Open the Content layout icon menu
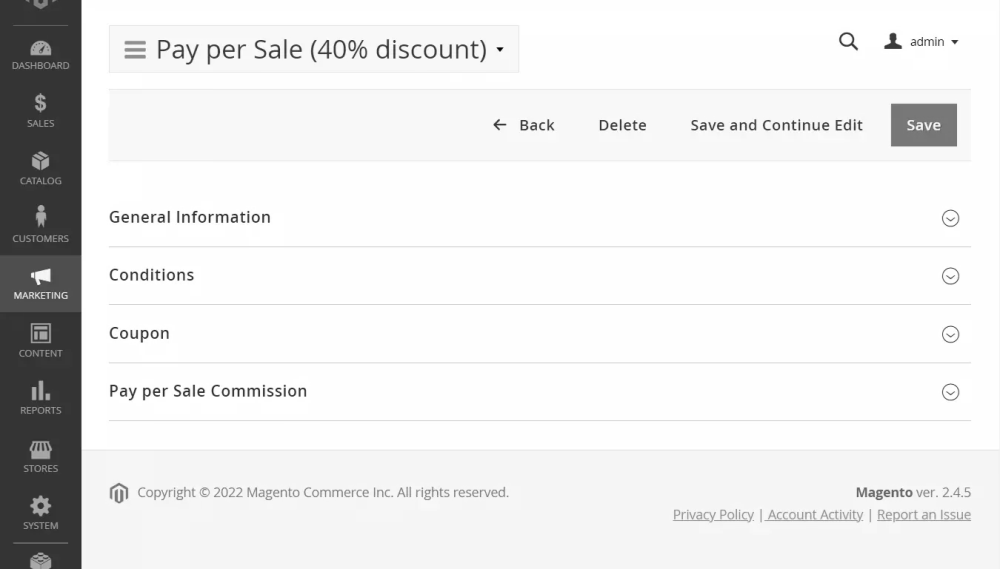 click(40, 340)
